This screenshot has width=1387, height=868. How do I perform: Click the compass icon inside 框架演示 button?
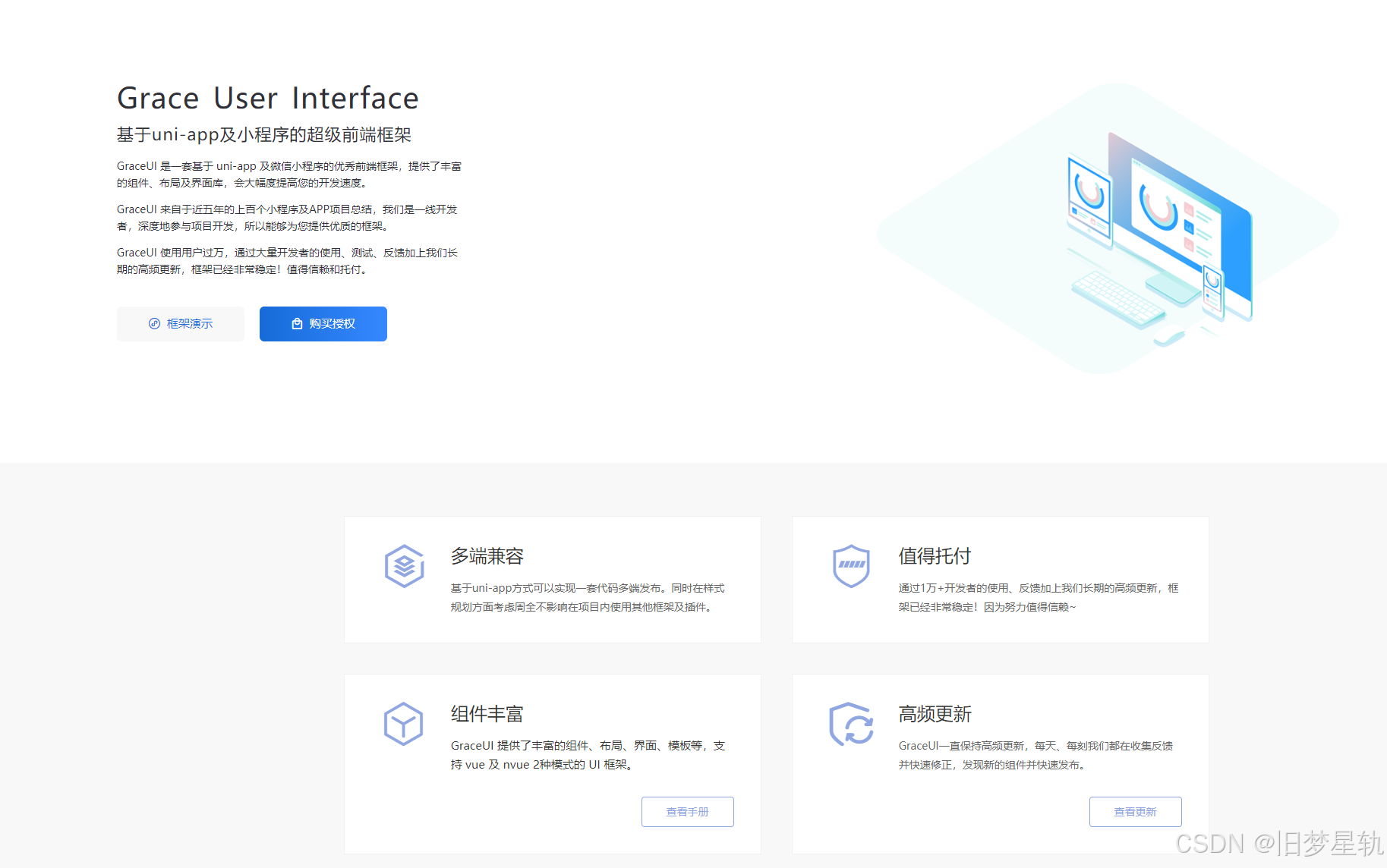pos(153,323)
